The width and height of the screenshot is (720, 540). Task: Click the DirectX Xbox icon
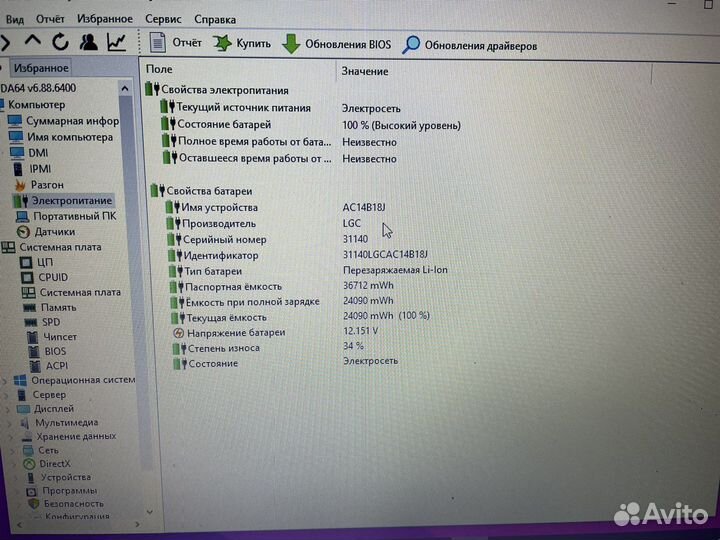[x=29, y=464]
